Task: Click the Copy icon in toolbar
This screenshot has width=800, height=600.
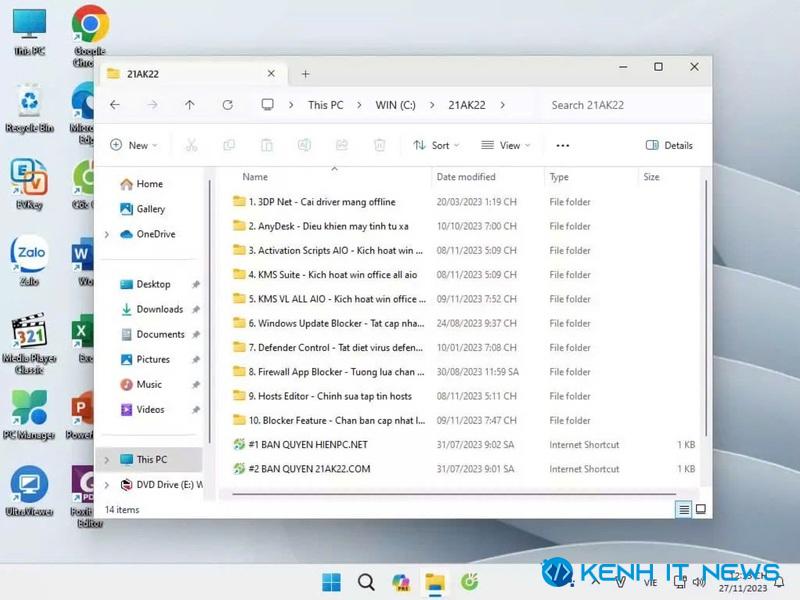Action: pos(229,145)
